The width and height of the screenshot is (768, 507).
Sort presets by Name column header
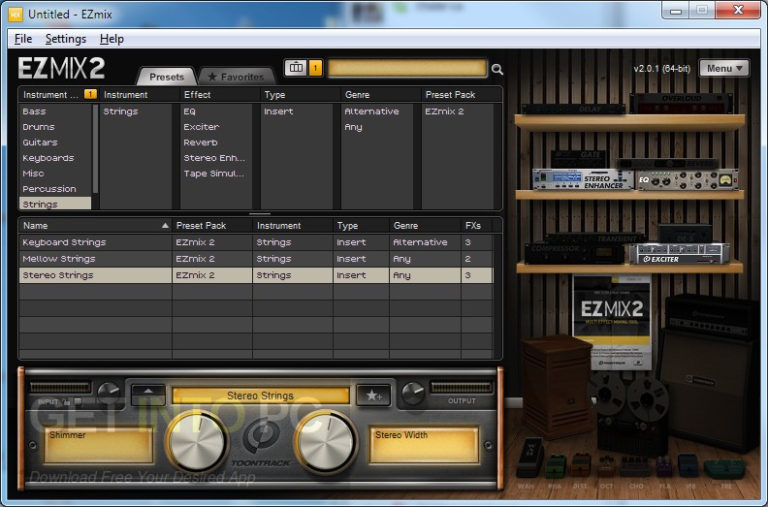[x=94, y=226]
